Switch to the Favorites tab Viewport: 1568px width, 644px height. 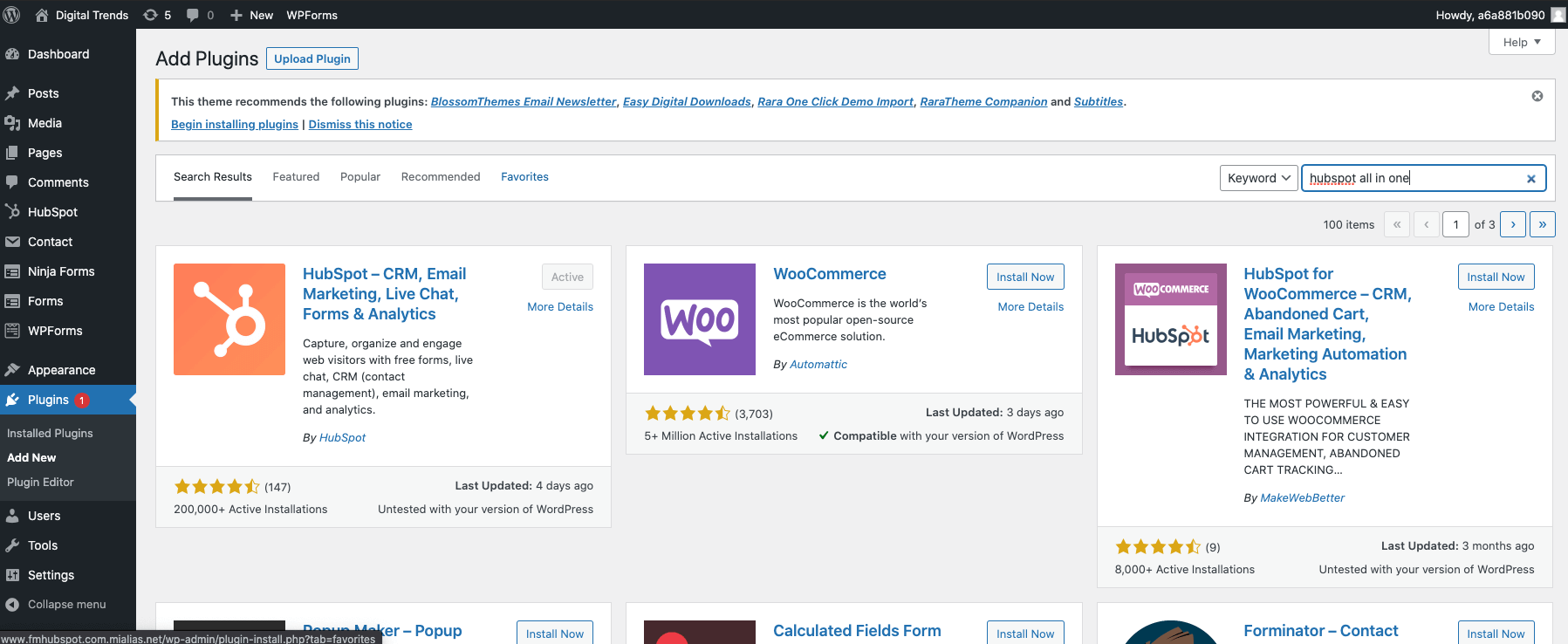pos(524,177)
